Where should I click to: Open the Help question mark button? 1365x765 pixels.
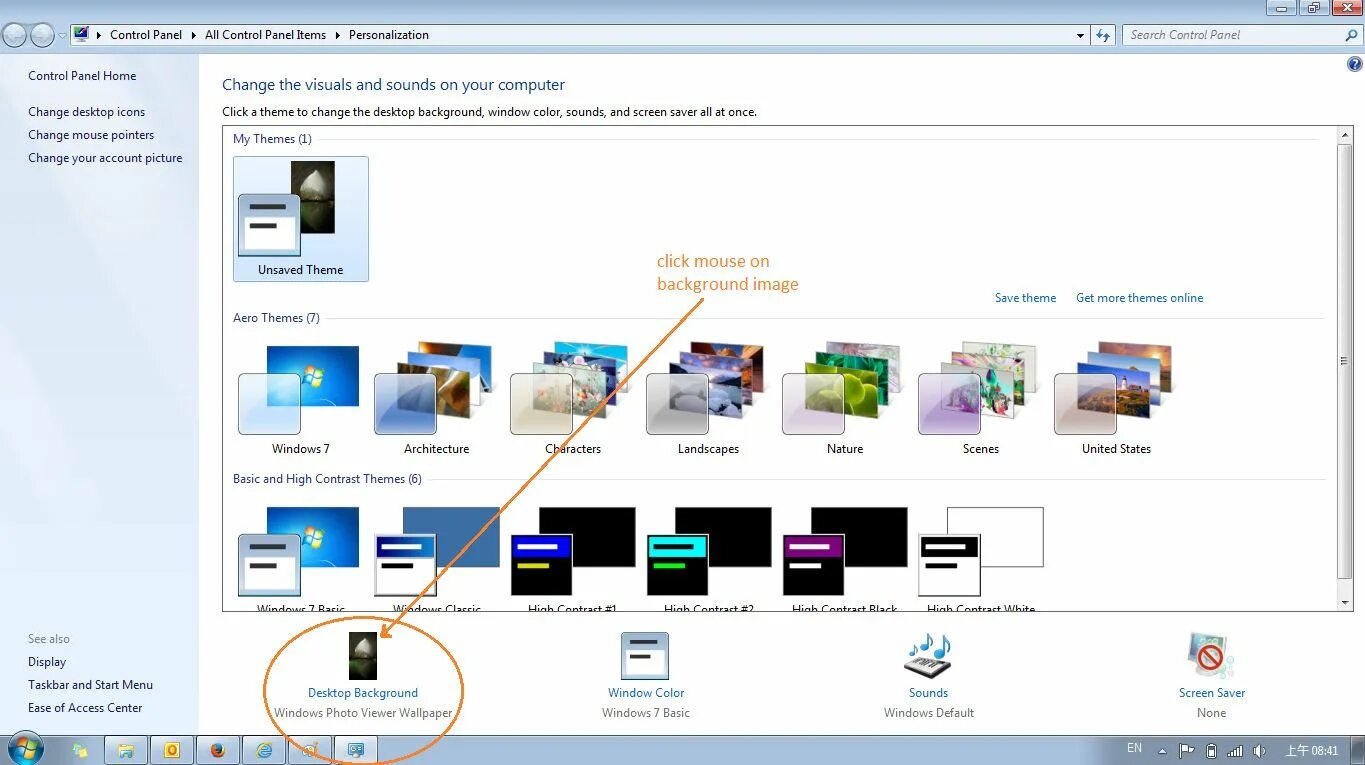coord(1355,65)
